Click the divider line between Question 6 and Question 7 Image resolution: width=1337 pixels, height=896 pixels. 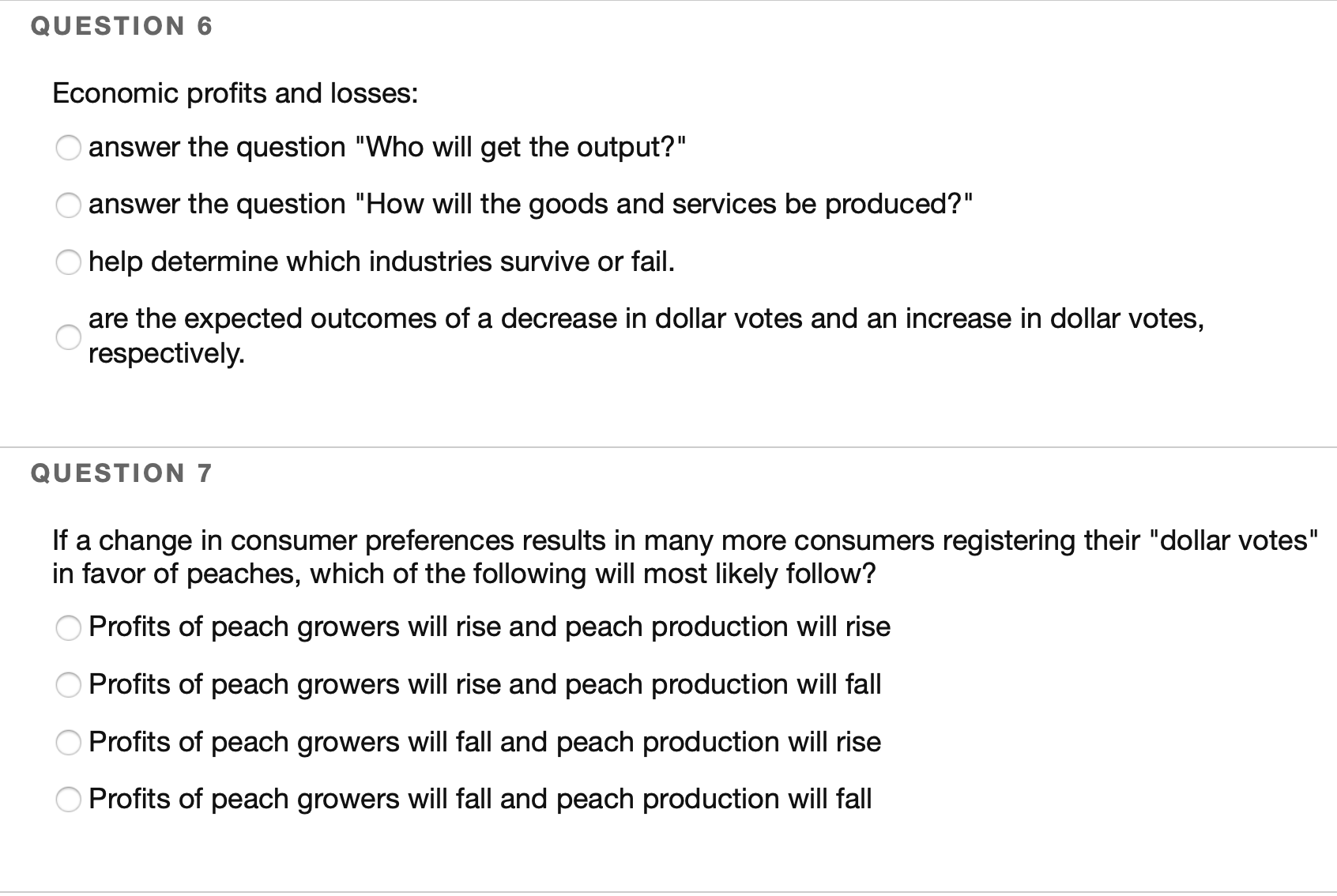coord(668,446)
